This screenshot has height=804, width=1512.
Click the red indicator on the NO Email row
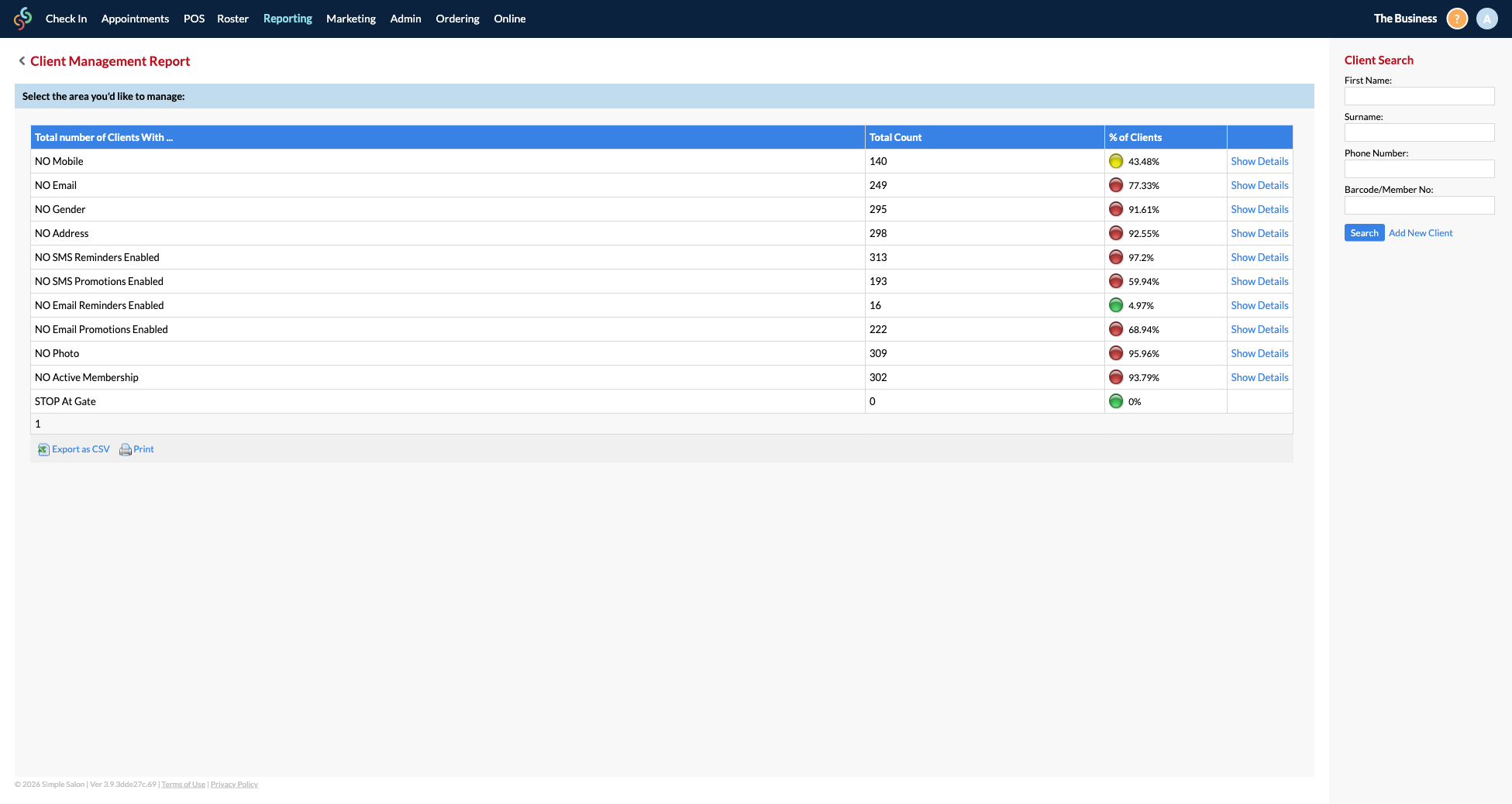coord(1117,185)
